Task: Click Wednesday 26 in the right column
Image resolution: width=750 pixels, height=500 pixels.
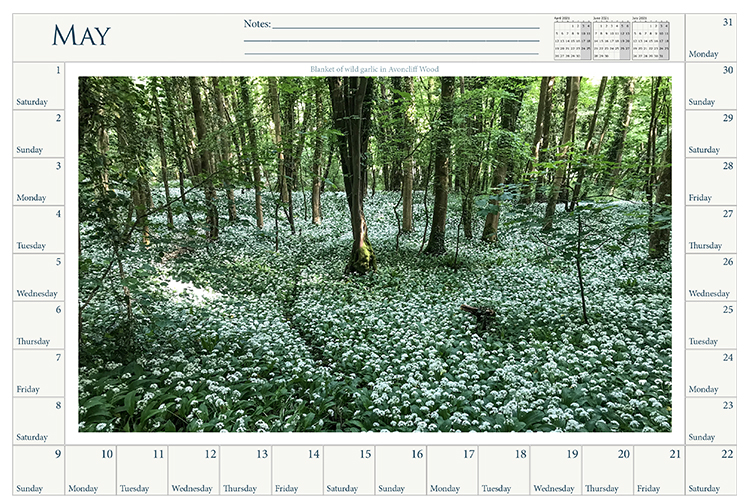Action: coord(711,278)
